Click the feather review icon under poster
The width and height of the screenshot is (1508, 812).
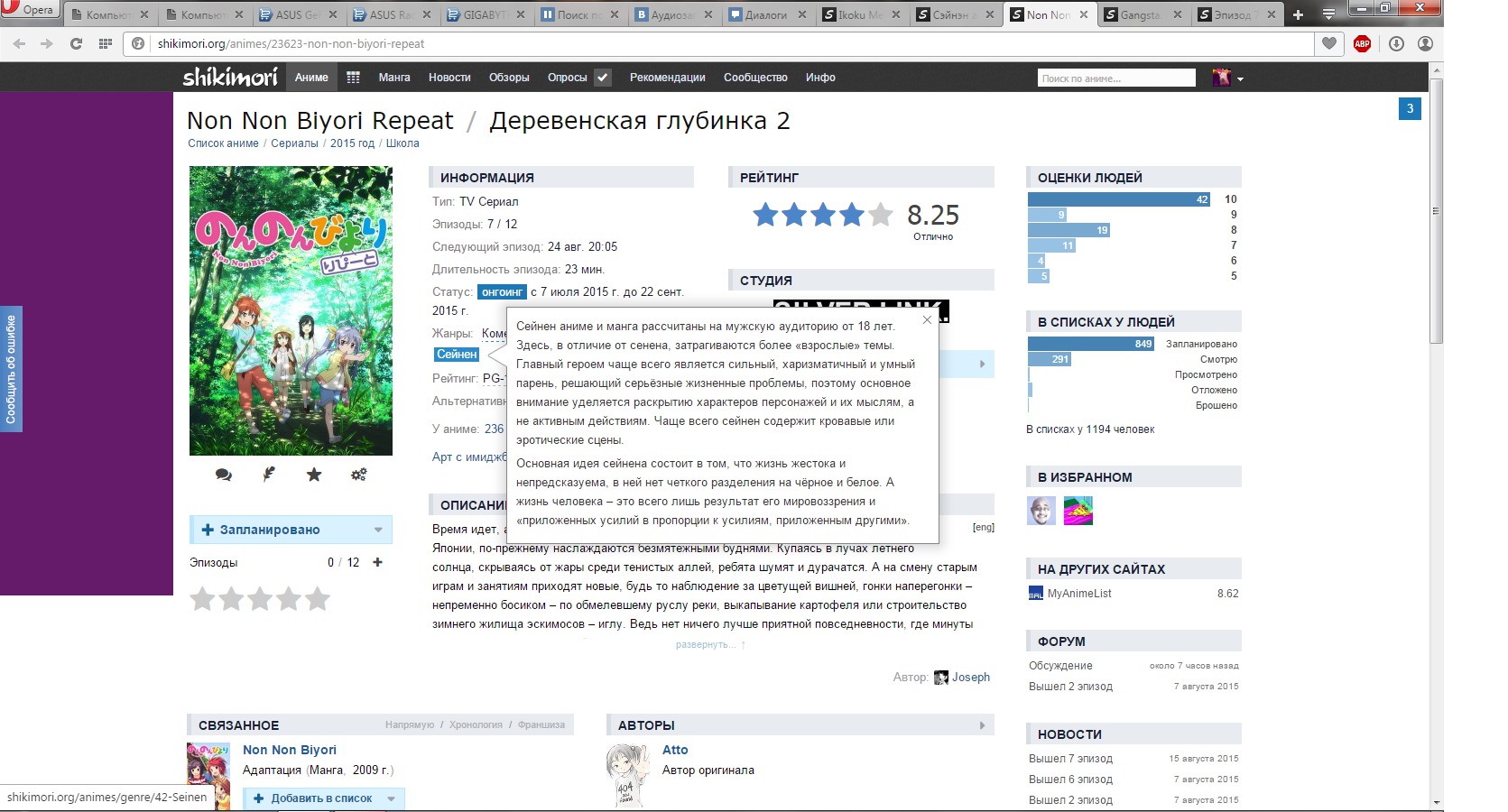[269, 475]
